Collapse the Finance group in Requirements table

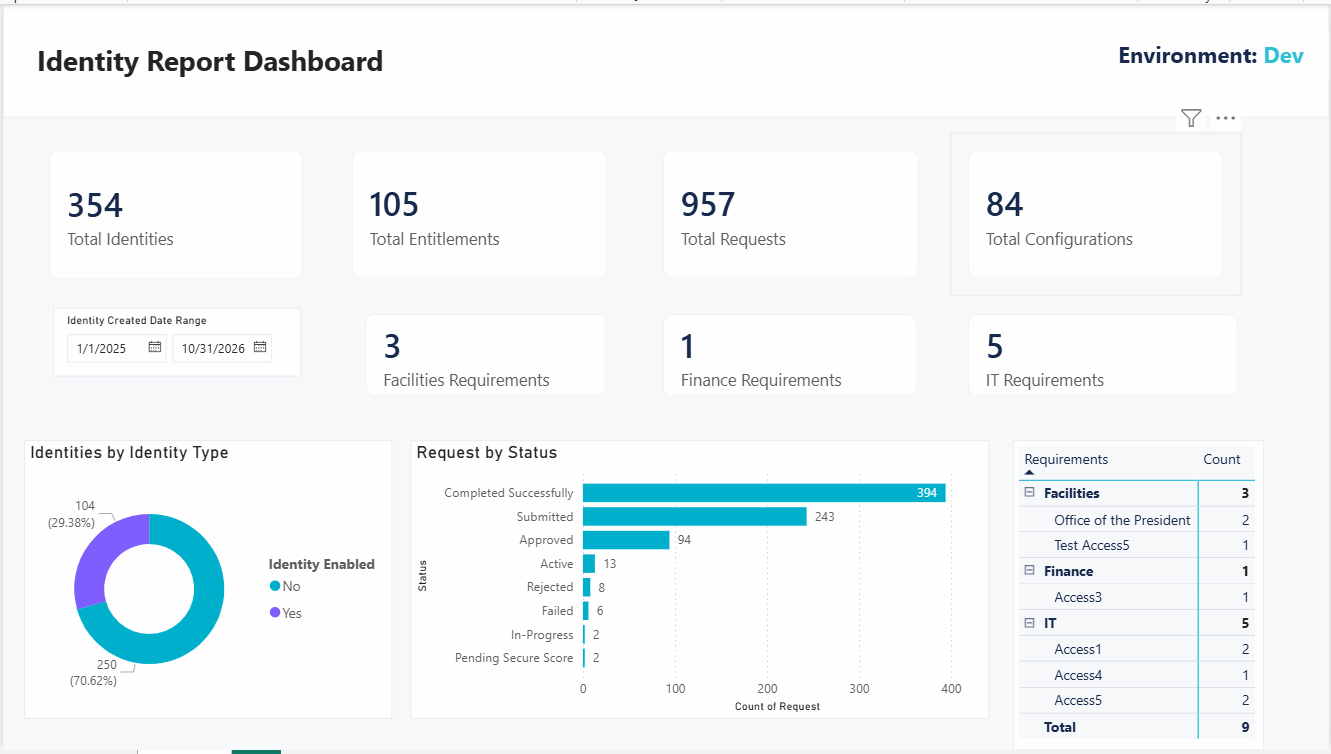point(1029,571)
